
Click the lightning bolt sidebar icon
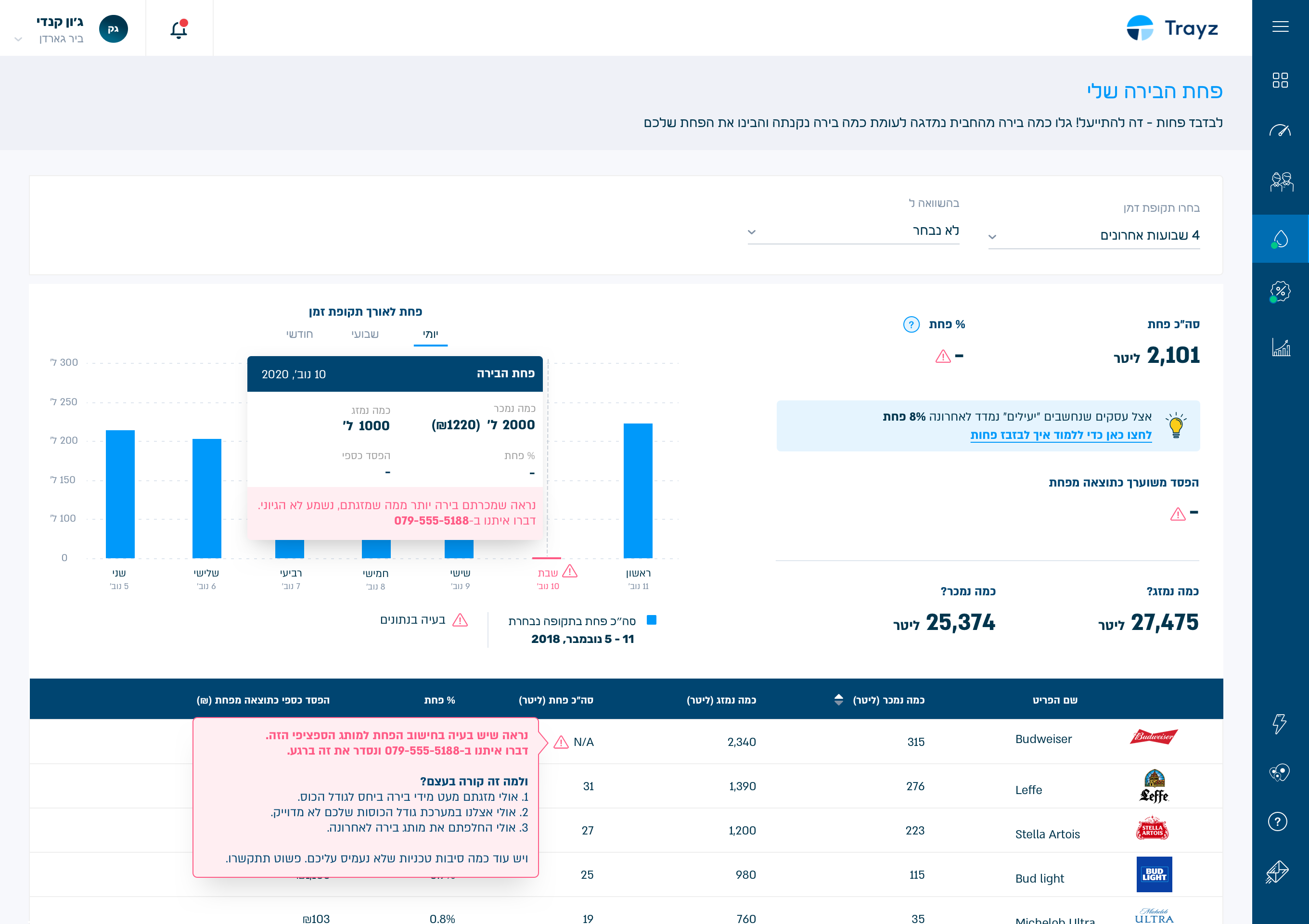click(1279, 723)
